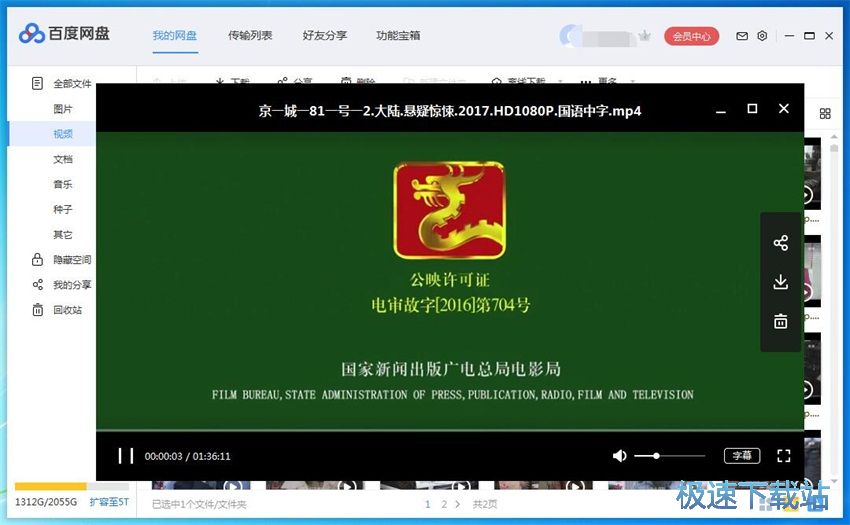Go to page 1 of files
Viewport: 850px width, 525px height.
pos(428,504)
